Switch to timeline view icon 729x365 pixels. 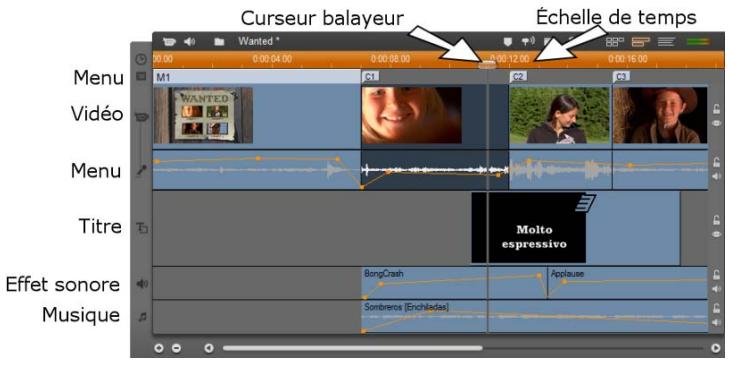tap(640, 42)
